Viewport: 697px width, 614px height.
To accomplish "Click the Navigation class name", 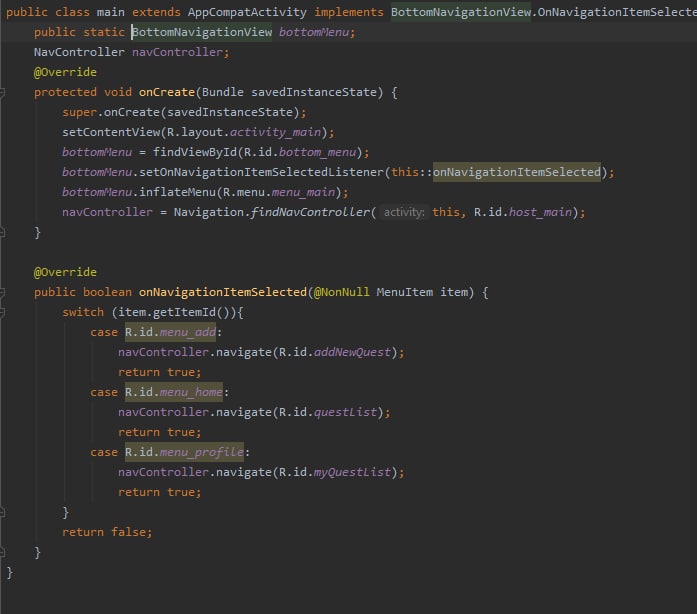I will pyautogui.click(x=209, y=212).
